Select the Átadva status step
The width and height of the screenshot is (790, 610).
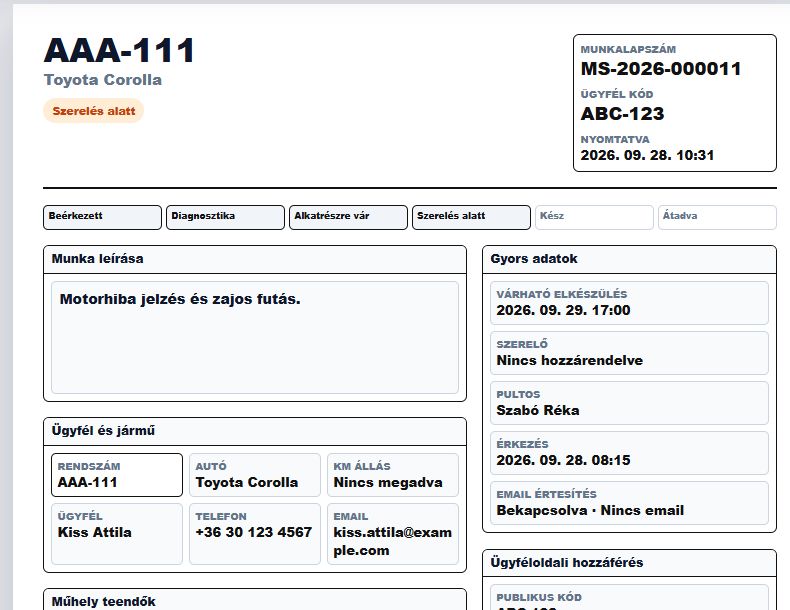point(717,217)
